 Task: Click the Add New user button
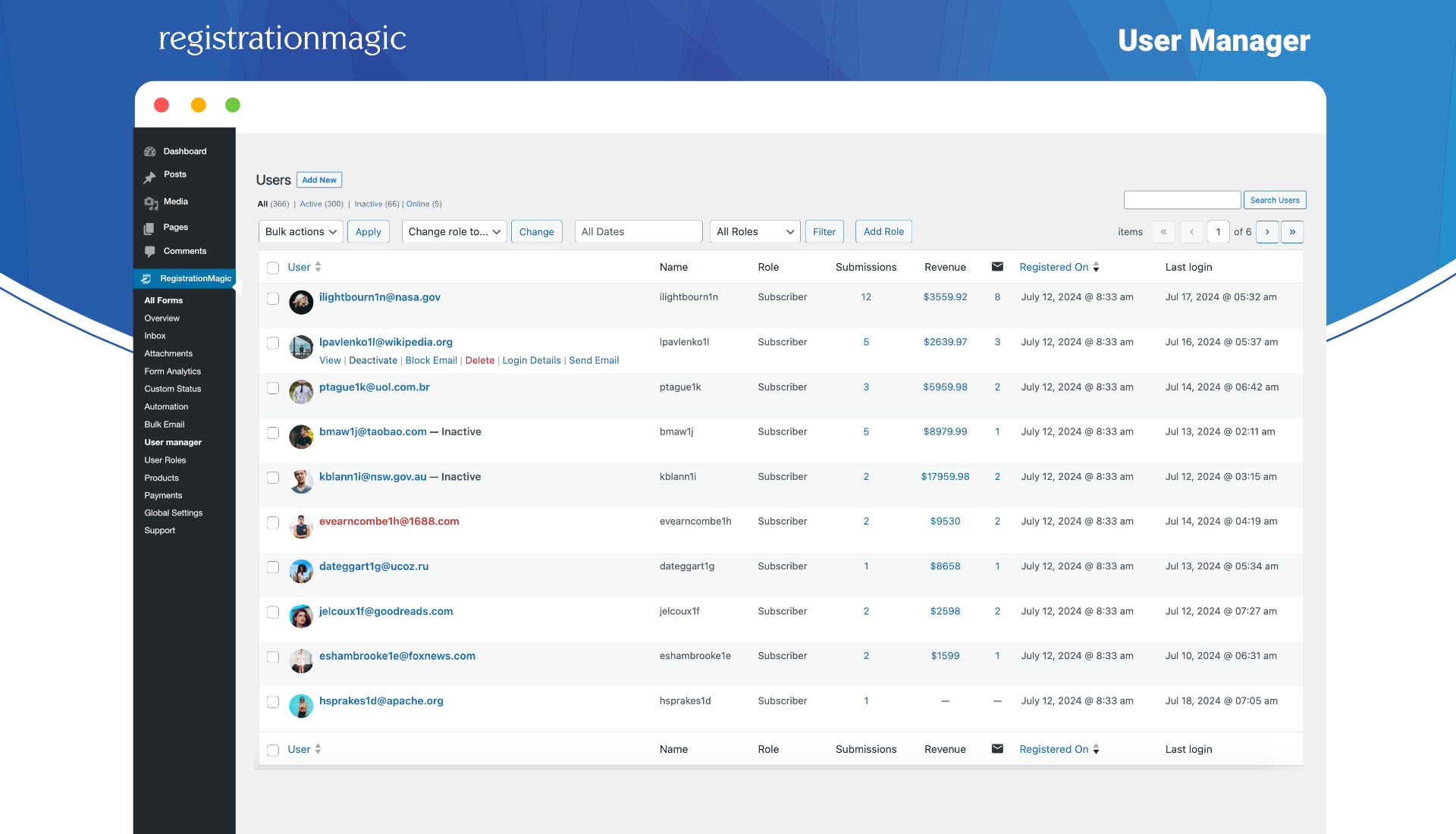(x=319, y=180)
